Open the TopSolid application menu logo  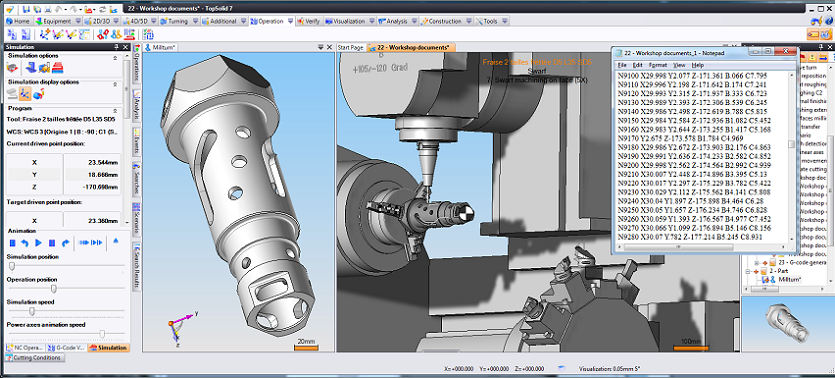tap(9, 10)
